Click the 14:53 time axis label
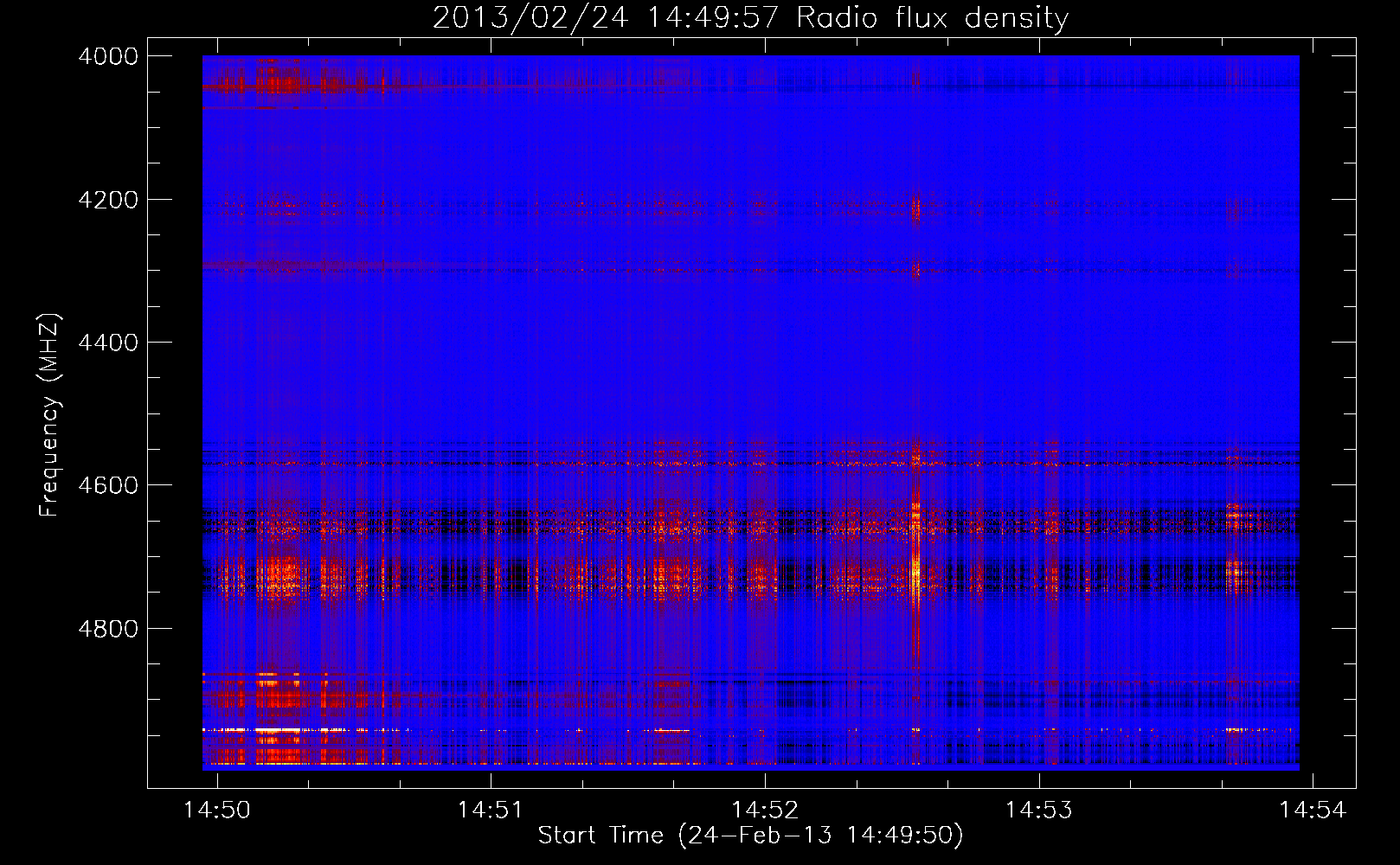Viewport: 1400px width, 865px height. tap(1038, 810)
